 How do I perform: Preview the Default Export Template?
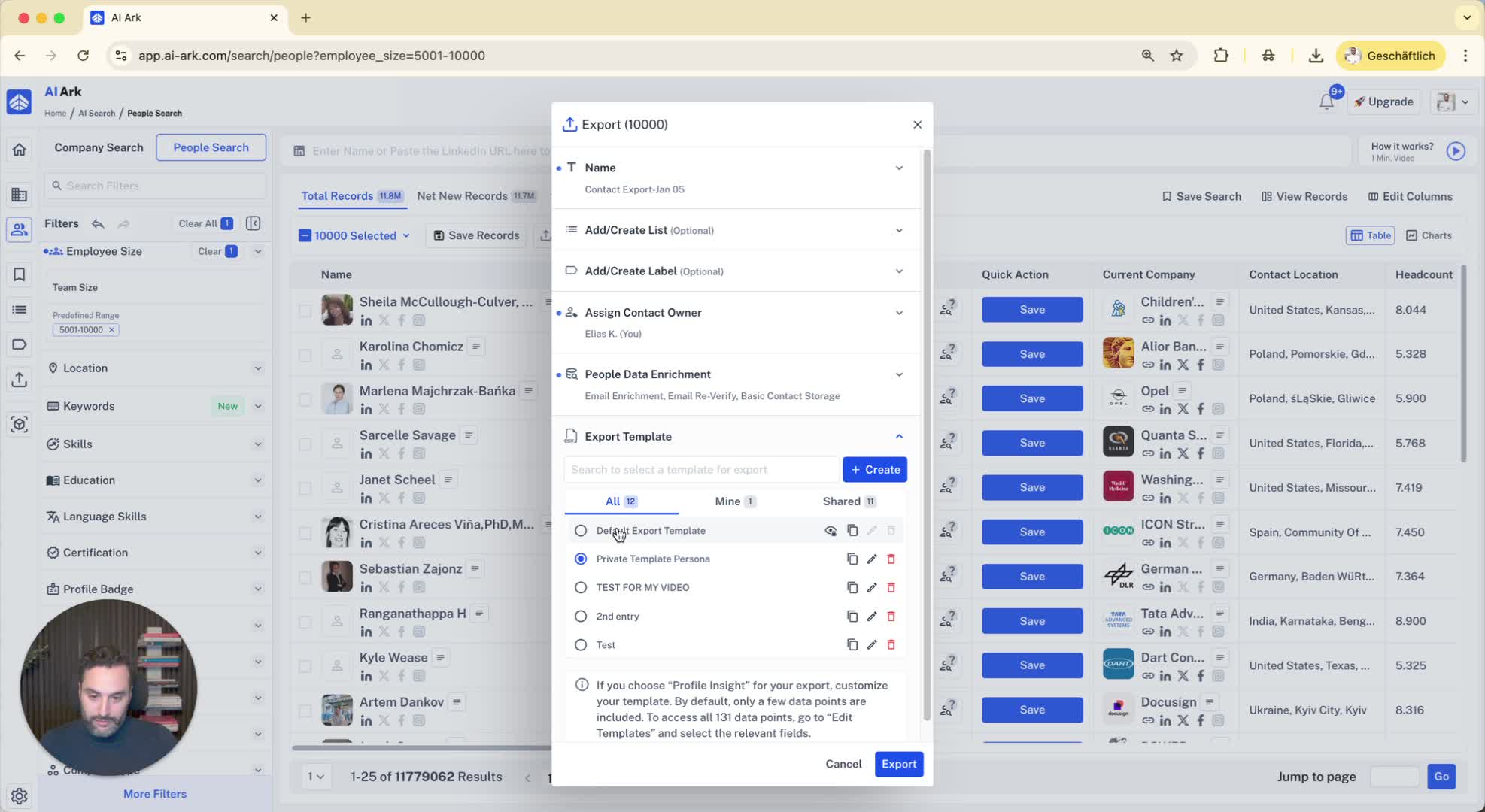point(831,531)
